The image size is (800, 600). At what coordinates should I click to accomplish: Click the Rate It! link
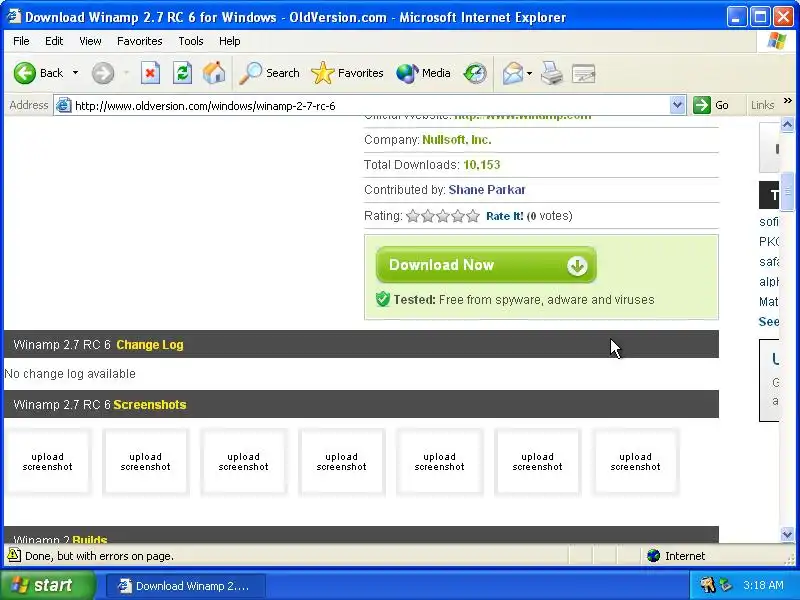[x=505, y=216]
